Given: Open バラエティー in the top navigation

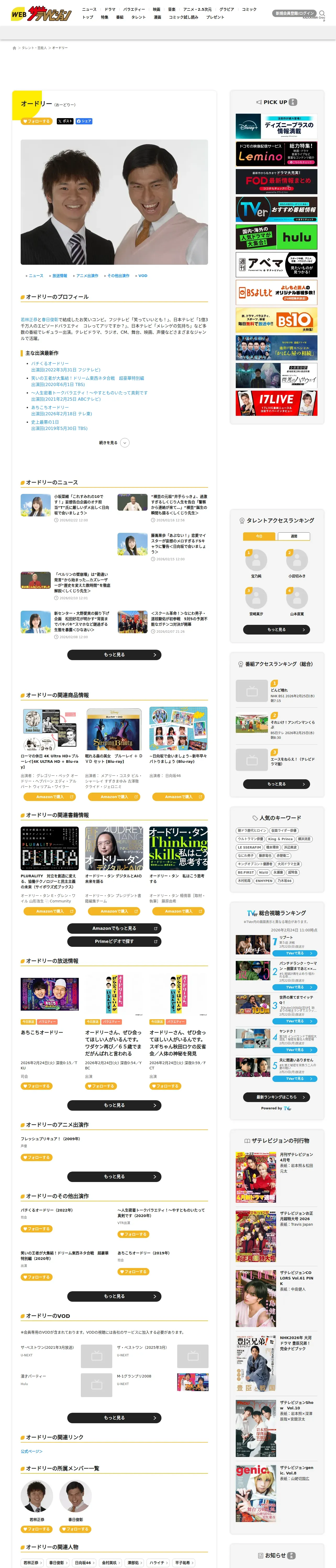Looking at the screenshot, I should click(134, 10).
